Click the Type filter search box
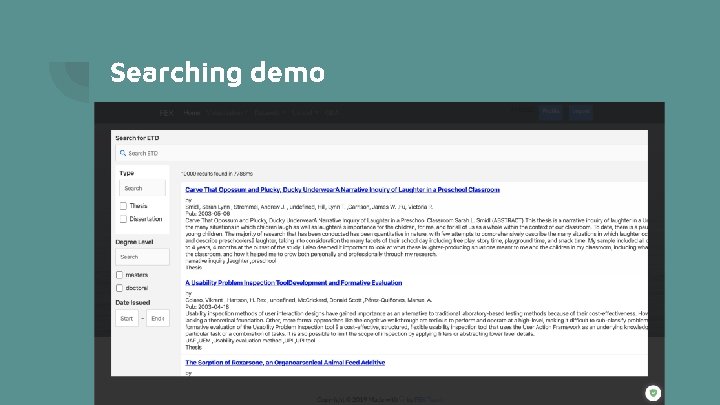Screen dimensions: 720x405 [x=142, y=188]
